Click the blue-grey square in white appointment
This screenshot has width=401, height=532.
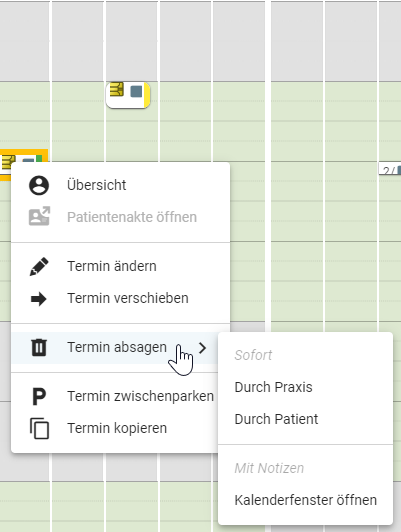coord(136,92)
